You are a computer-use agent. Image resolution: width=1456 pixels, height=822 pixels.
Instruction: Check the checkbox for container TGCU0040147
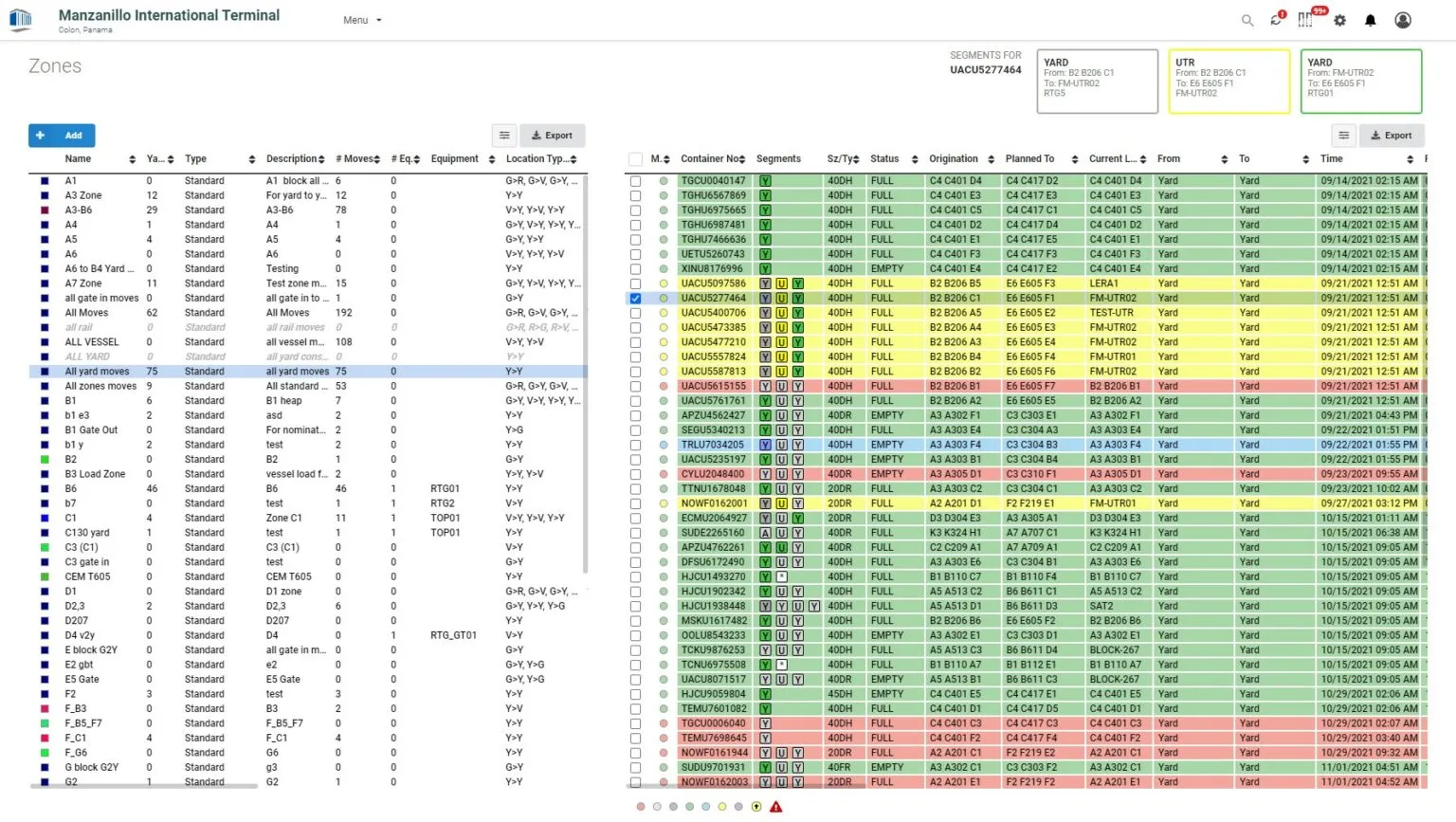click(635, 181)
